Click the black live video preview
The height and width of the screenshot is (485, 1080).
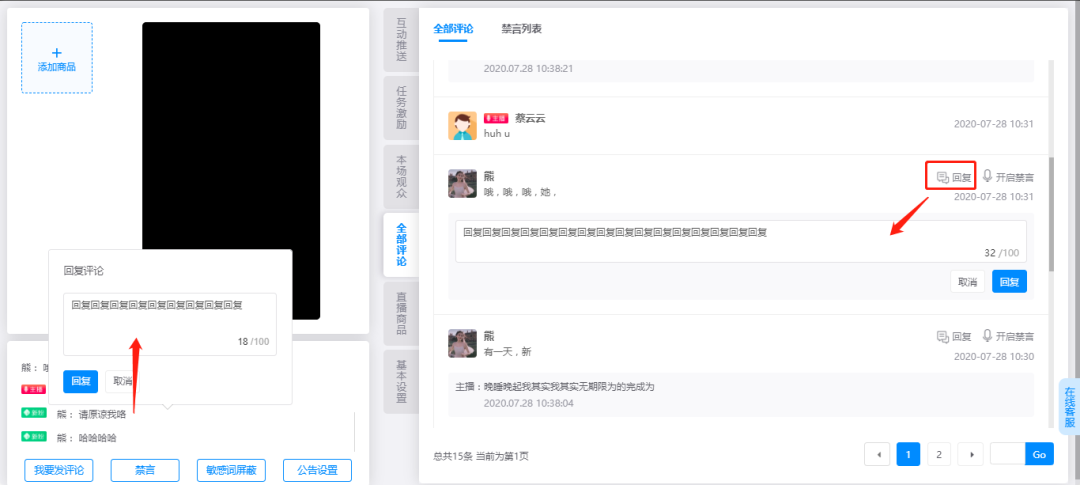coord(231,171)
